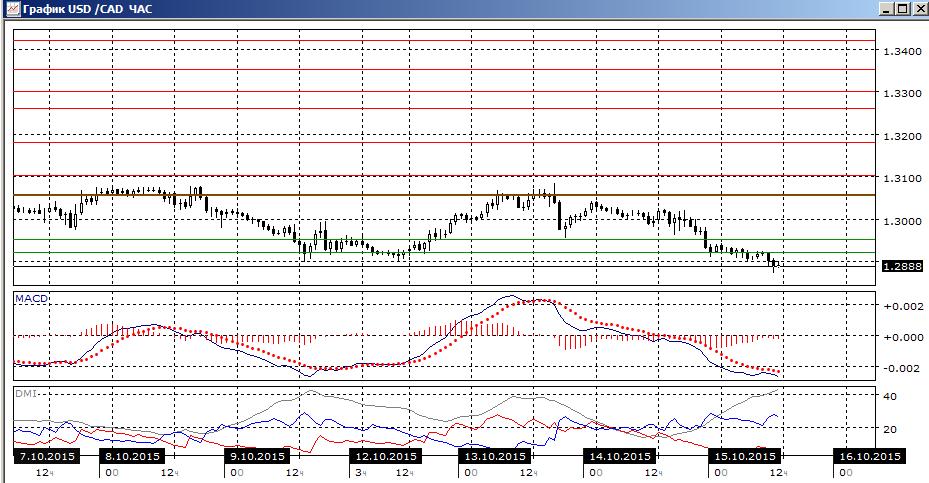Image resolution: width=929 pixels, height=483 pixels.
Task: Click the 40 value on DMI scale
Action: coord(890,396)
